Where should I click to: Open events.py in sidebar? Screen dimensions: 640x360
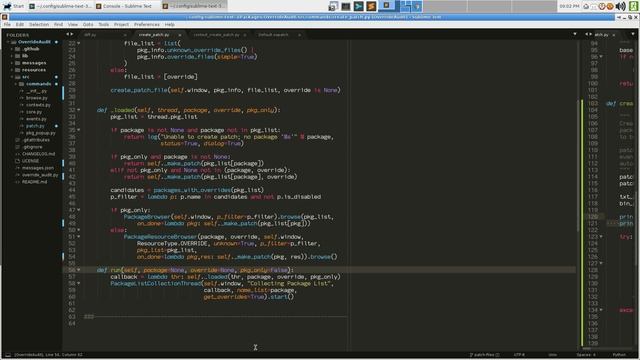[x=36, y=119]
